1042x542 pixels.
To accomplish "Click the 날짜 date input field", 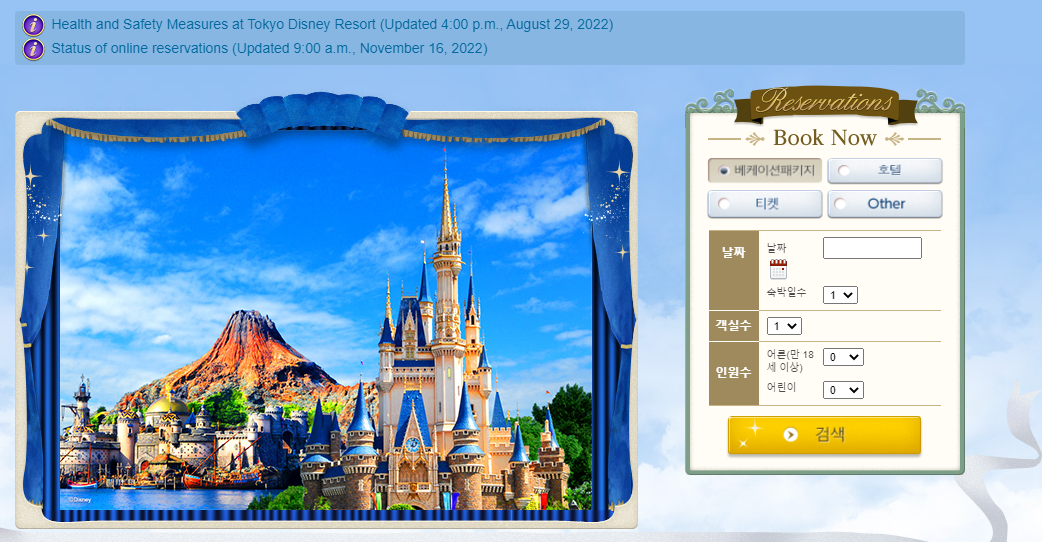I will 872,248.
